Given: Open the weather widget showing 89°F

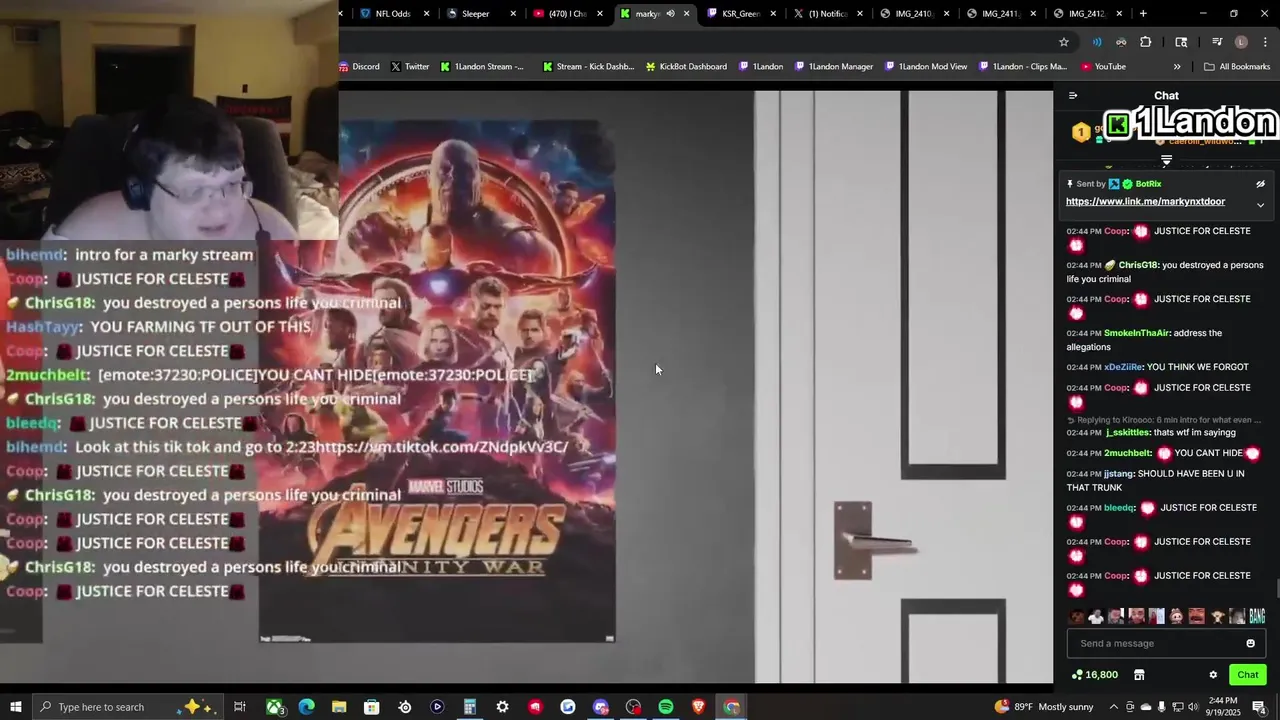Looking at the screenshot, I should pos(1044,707).
